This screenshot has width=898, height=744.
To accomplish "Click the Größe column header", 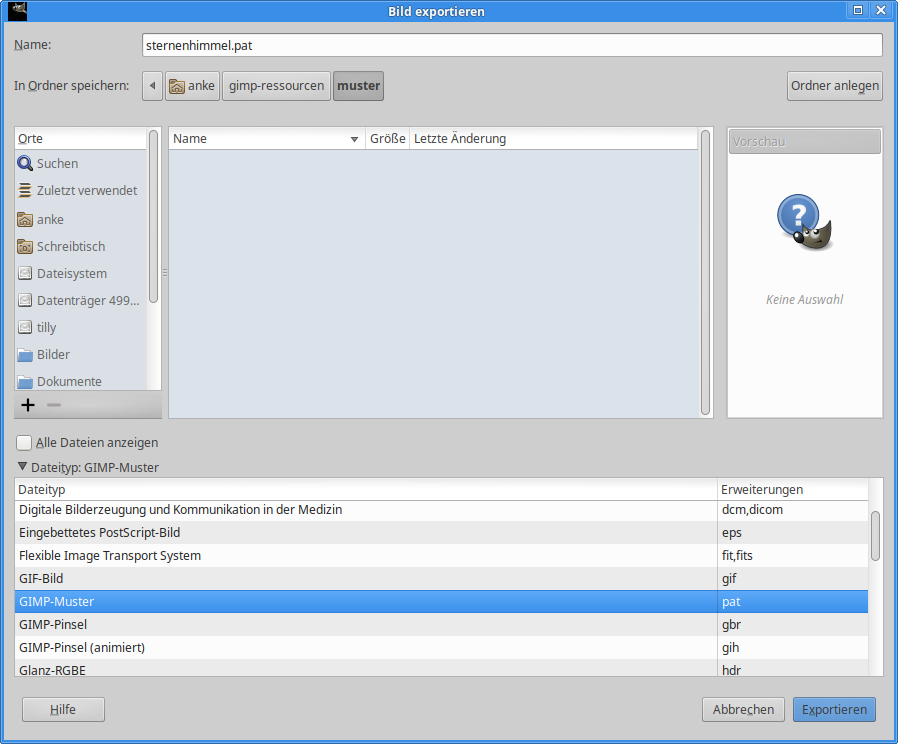I will point(388,139).
